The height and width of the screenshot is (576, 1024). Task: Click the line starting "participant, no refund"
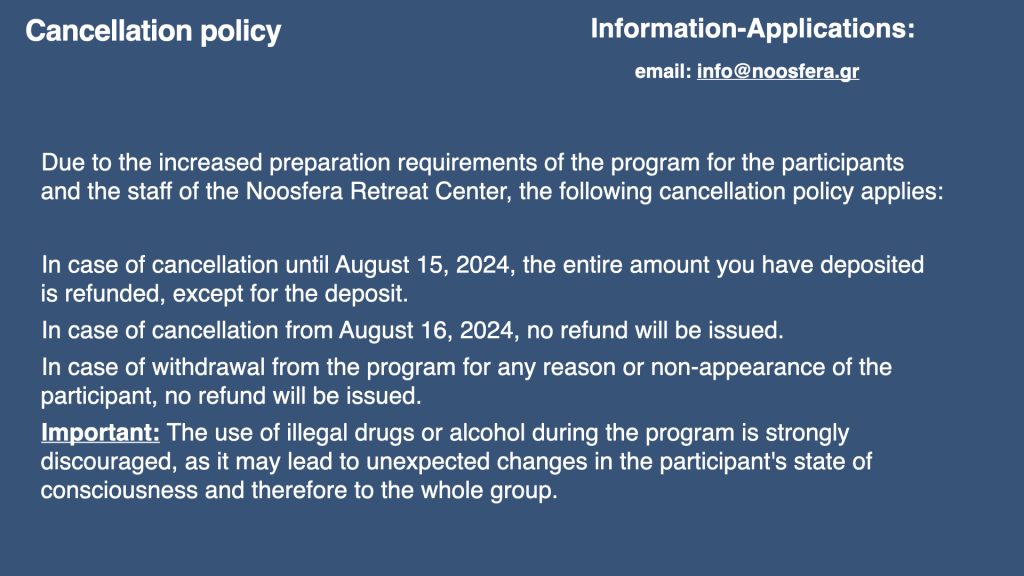tap(230, 396)
